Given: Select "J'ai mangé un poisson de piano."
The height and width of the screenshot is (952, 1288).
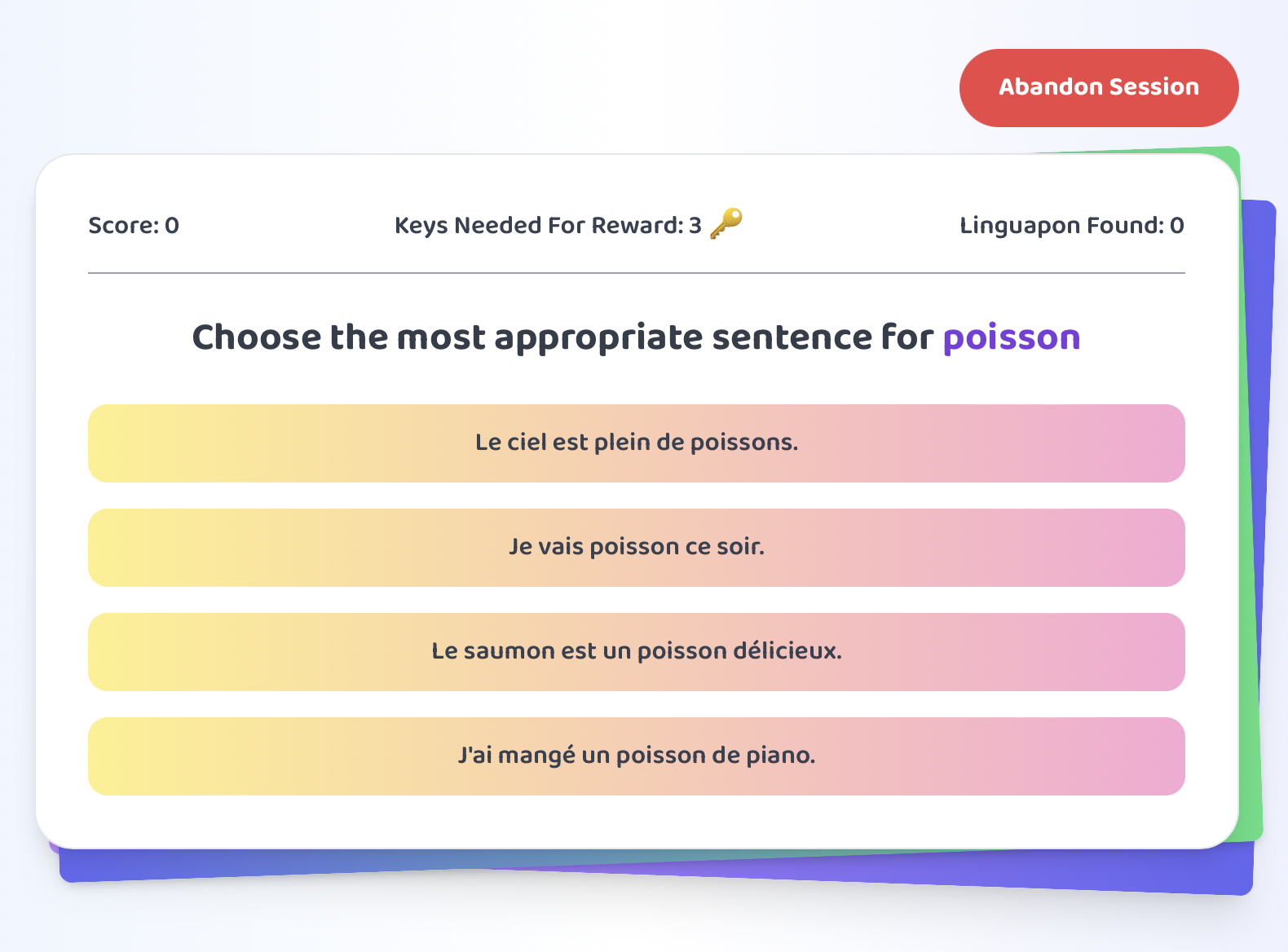Looking at the screenshot, I should tap(637, 756).
